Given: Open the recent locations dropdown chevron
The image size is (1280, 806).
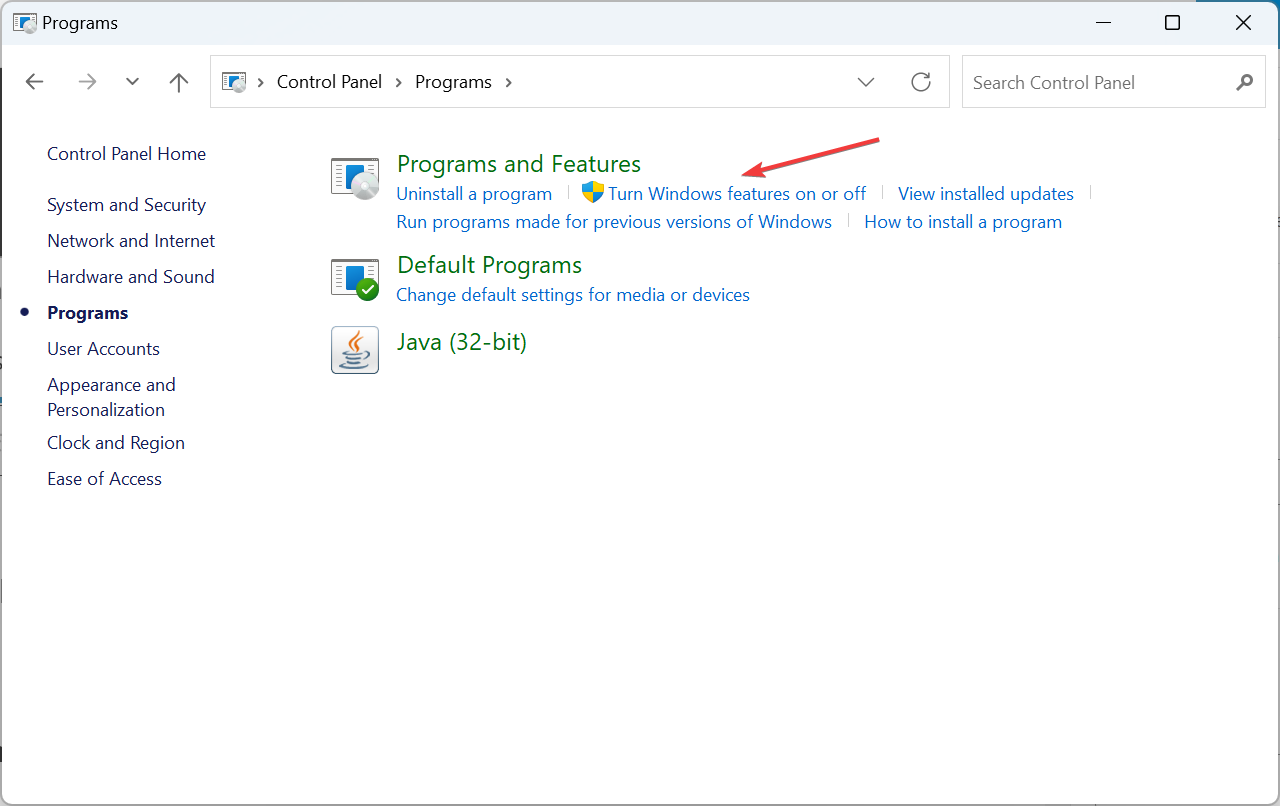Looking at the screenshot, I should point(132,81).
